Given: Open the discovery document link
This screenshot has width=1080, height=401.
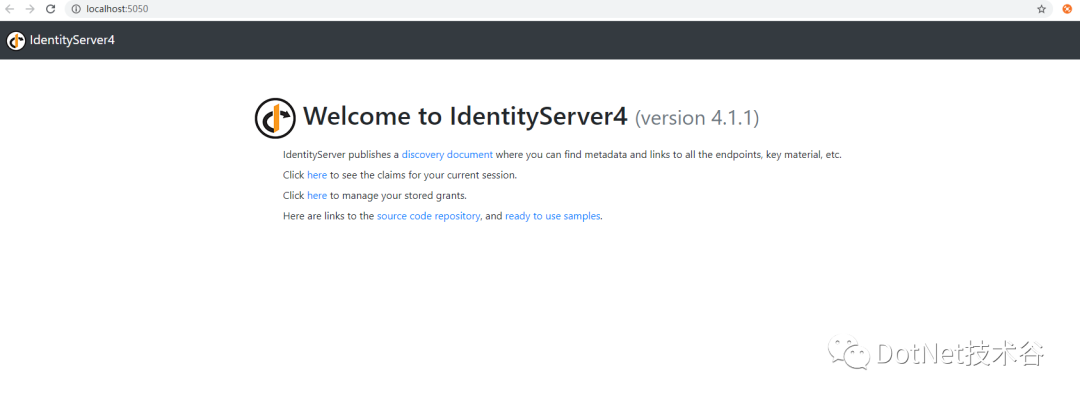Looking at the screenshot, I should coord(447,154).
